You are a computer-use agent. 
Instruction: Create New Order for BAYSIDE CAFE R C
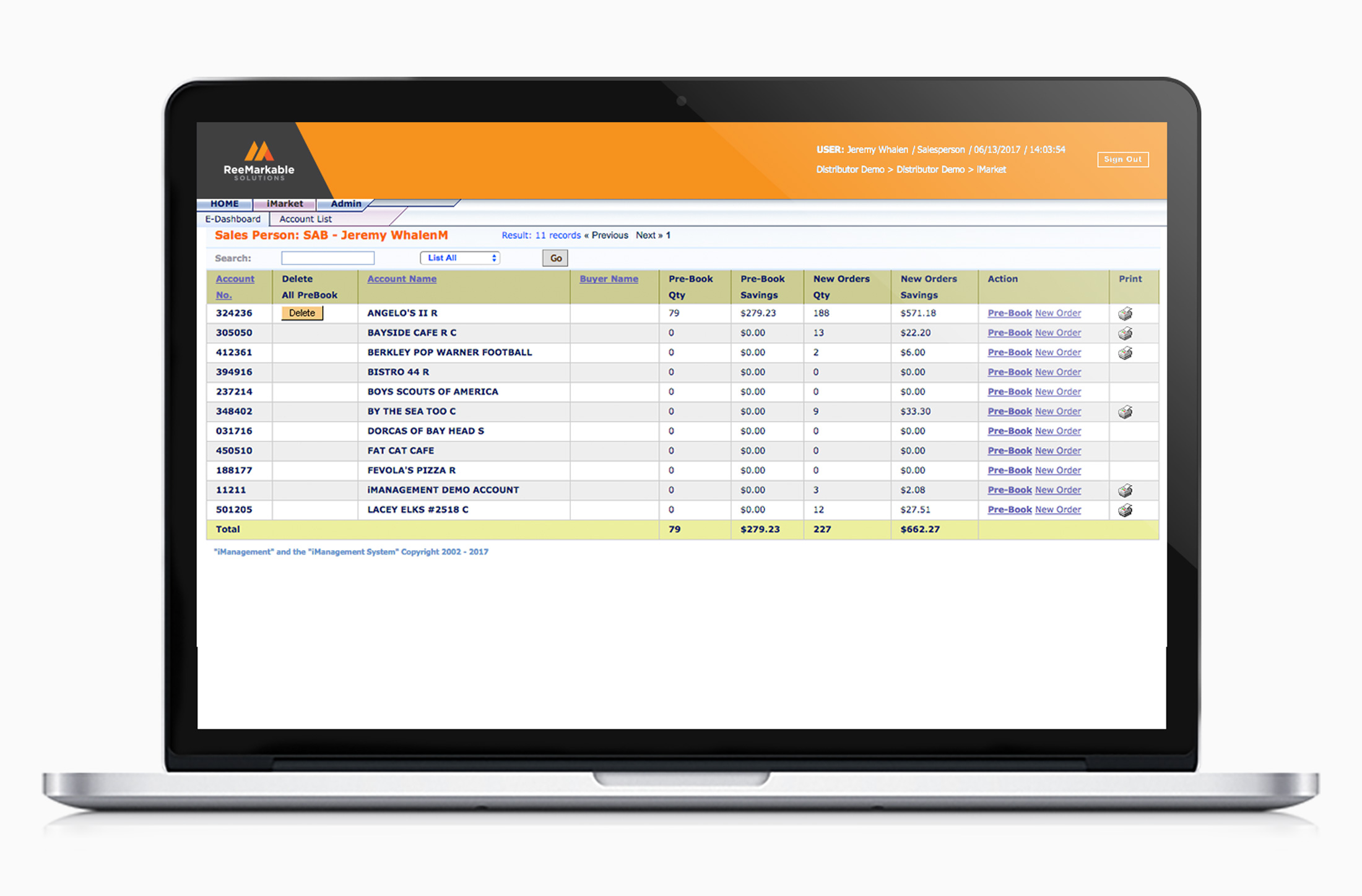(1058, 333)
